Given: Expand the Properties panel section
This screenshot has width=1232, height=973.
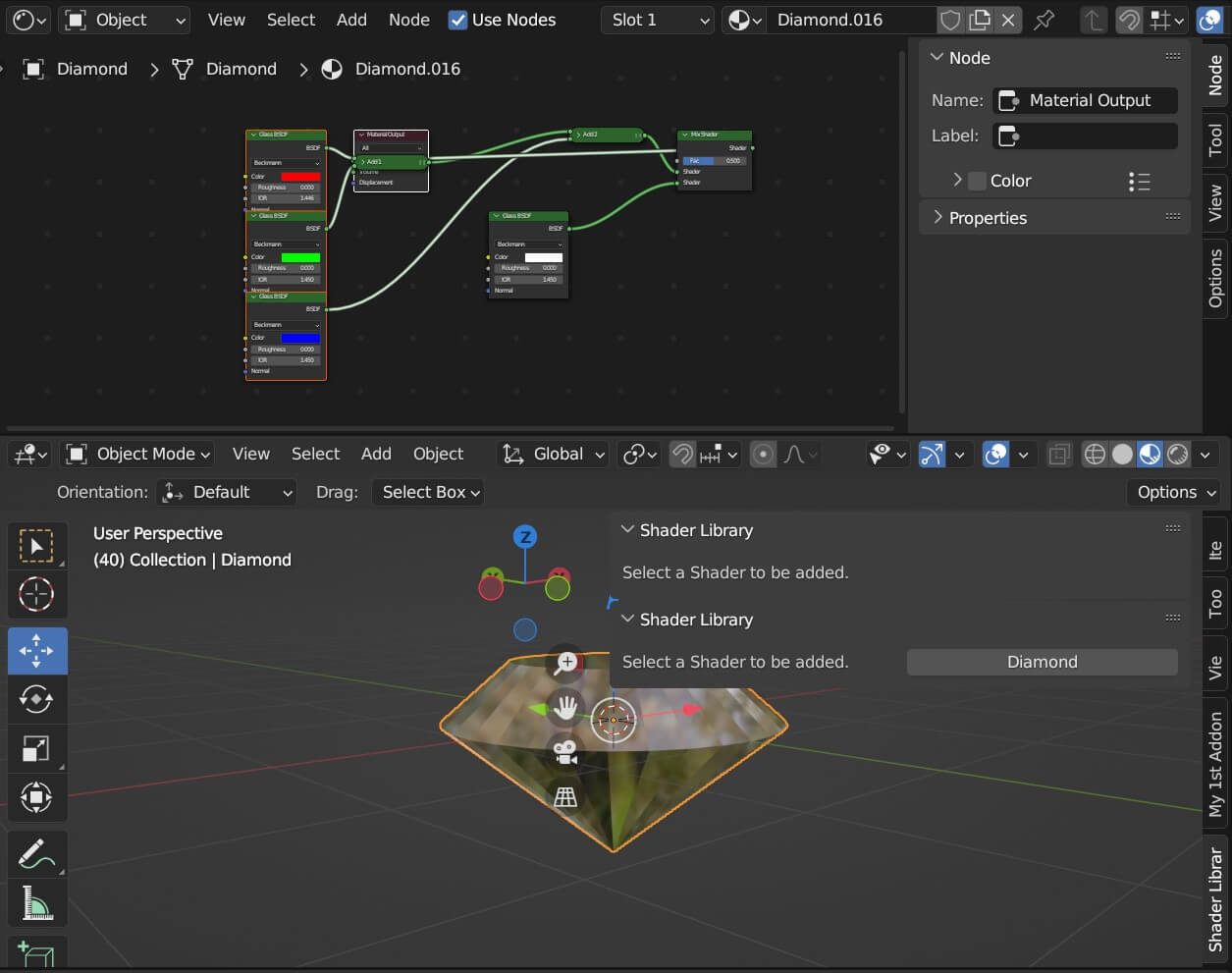Looking at the screenshot, I should tap(988, 218).
